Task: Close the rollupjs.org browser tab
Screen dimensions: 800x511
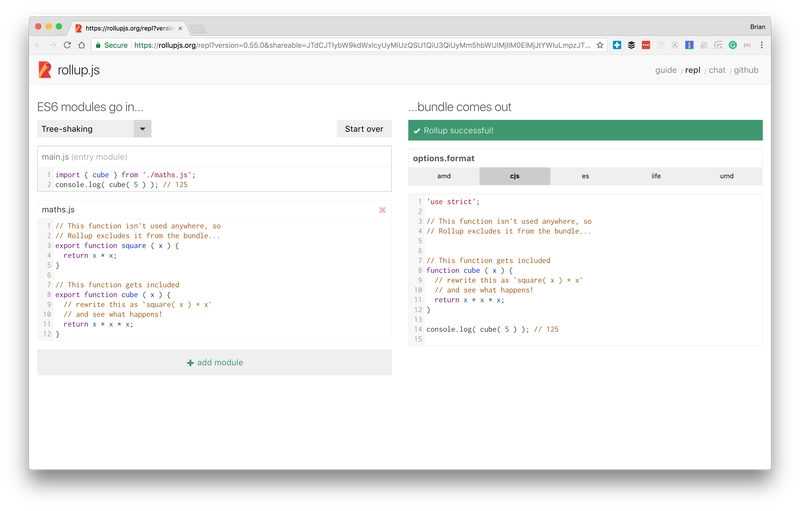Action: click(180, 29)
